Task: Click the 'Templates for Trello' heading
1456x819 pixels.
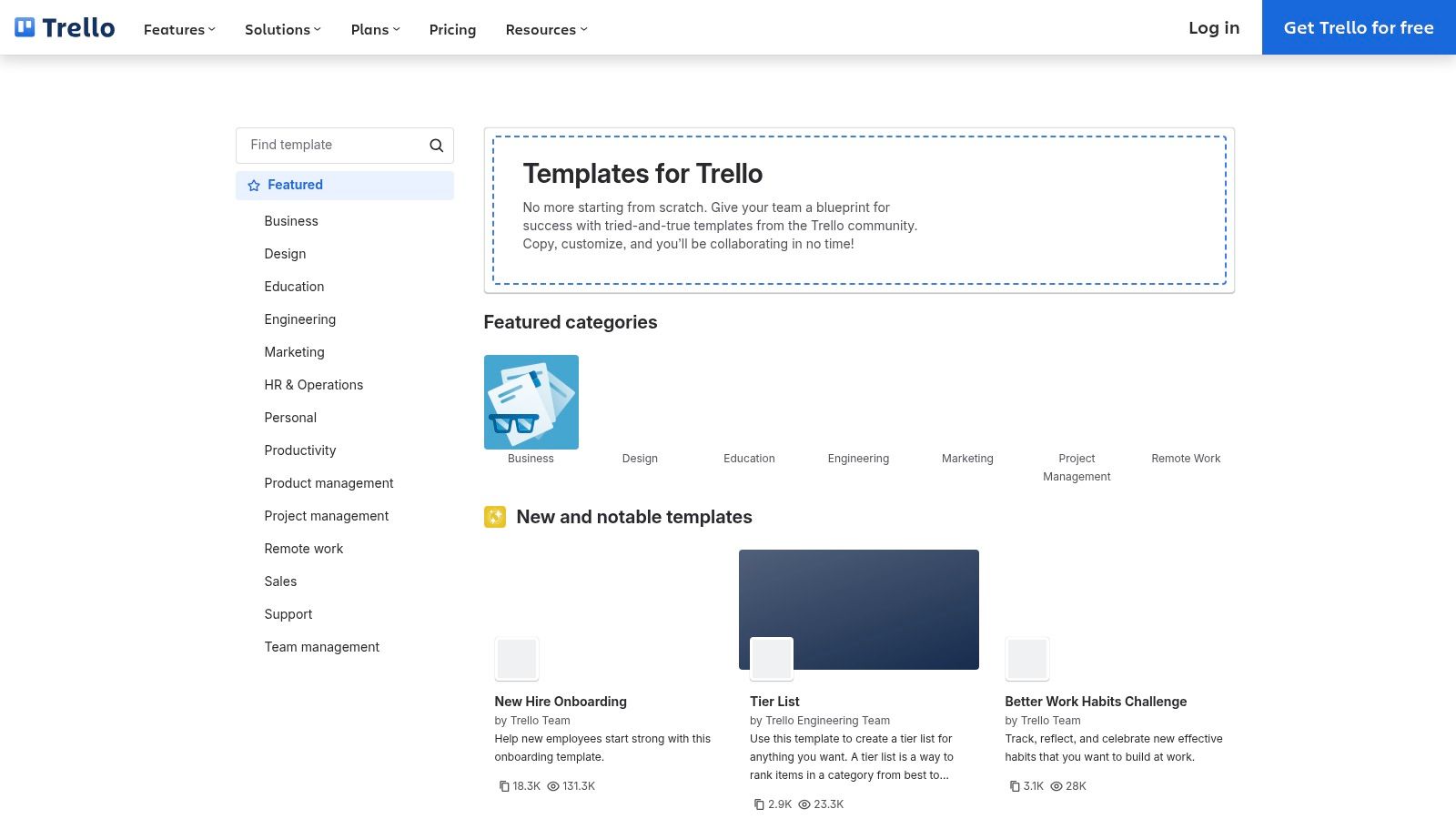Action: click(x=642, y=174)
